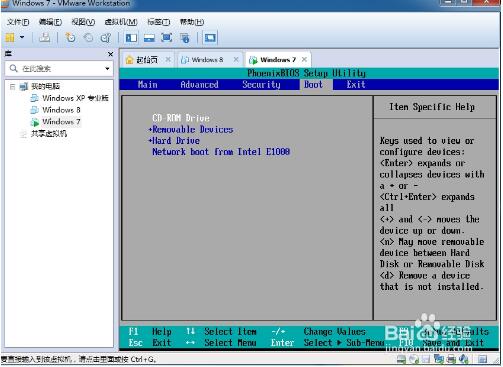Select the BIOS Exit menu

pos(356,85)
